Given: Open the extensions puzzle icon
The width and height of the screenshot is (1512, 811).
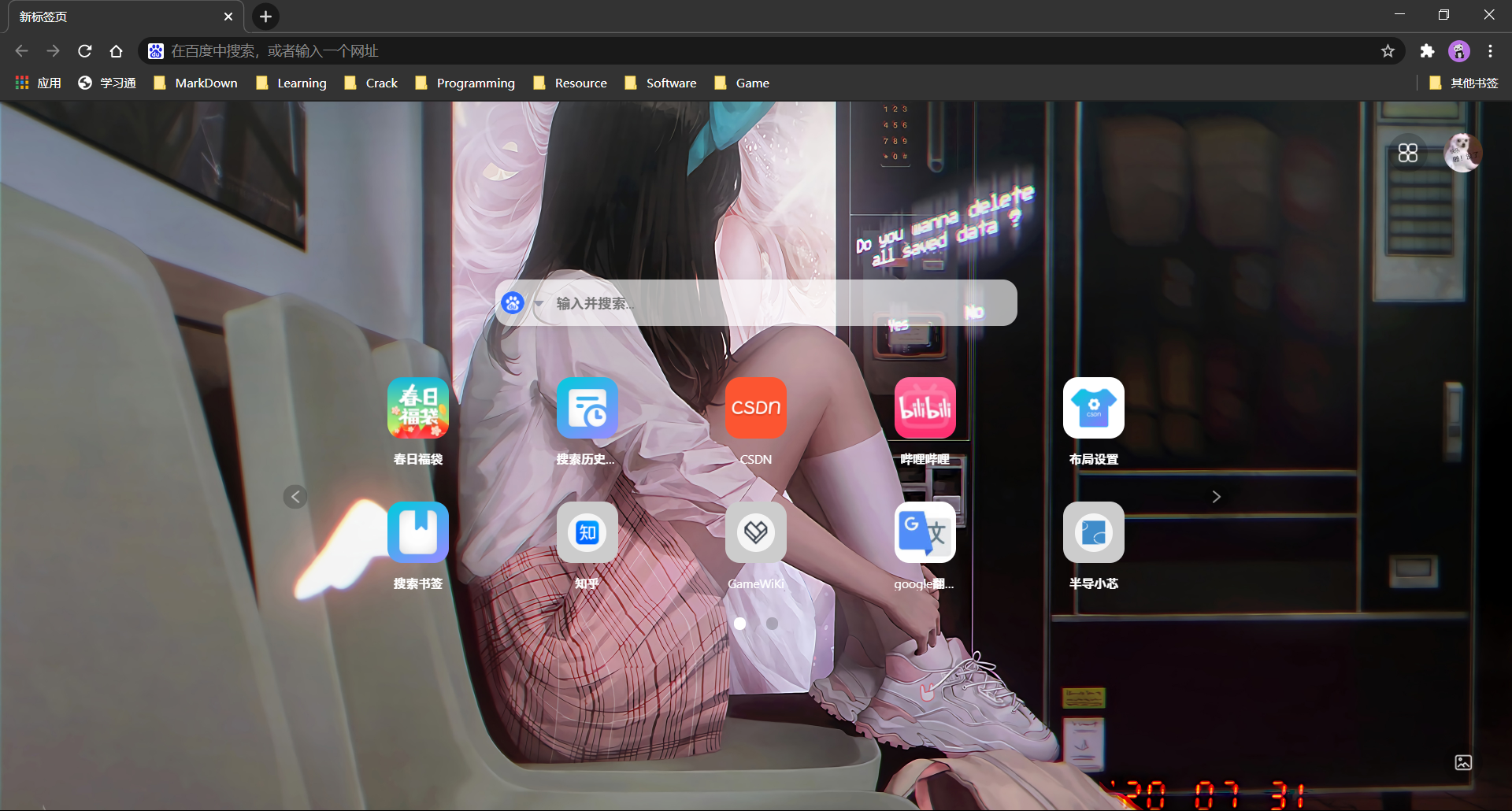Looking at the screenshot, I should [1427, 51].
